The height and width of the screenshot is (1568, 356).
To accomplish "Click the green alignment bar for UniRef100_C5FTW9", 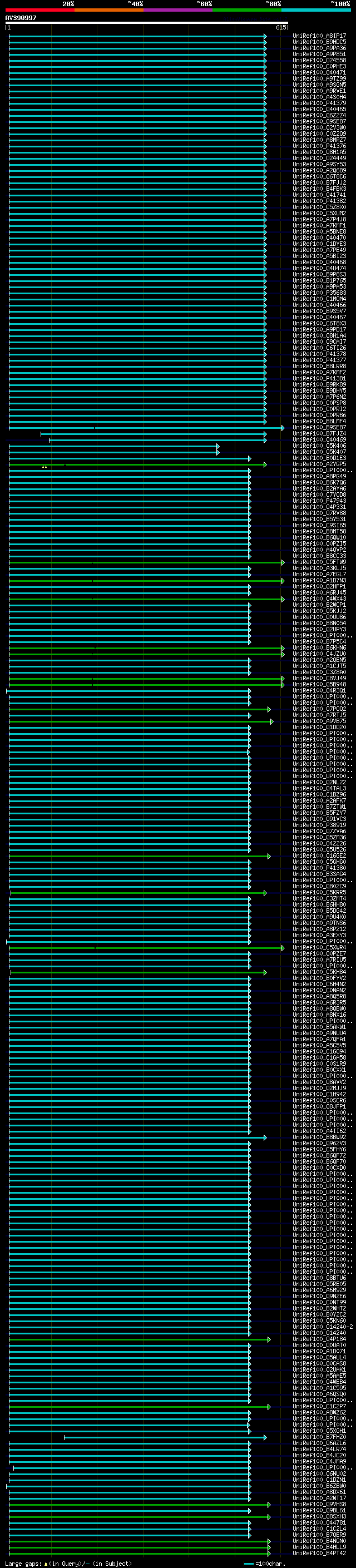I will pyautogui.click(x=147, y=562).
